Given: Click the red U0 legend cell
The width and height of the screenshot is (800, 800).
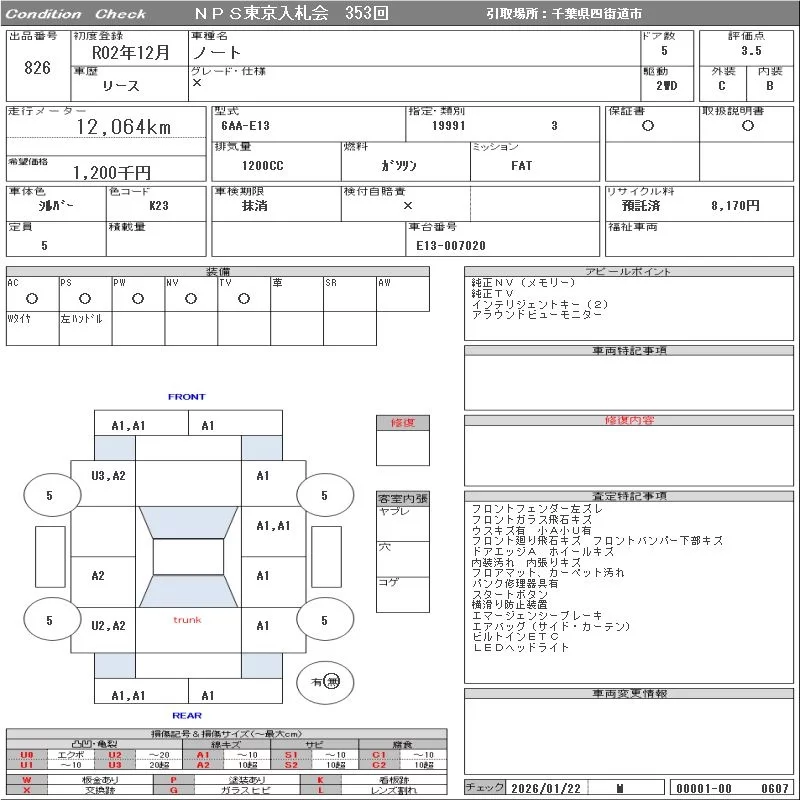Looking at the screenshot, I should 27,755.
